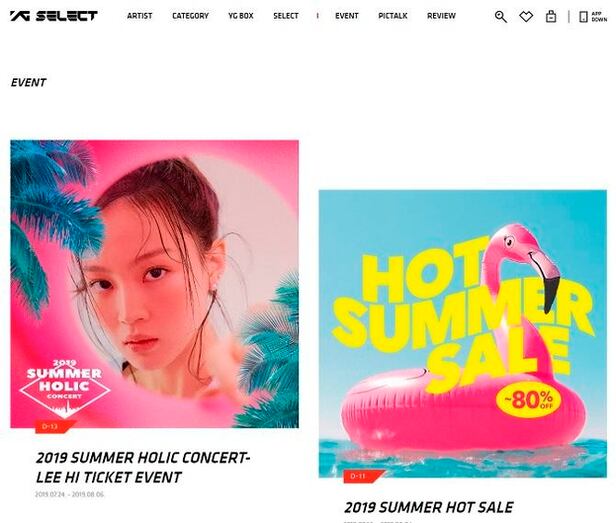Screen dimensions: 616x523
Task: Open the search magnifier icon
Action: pos(500,17)
